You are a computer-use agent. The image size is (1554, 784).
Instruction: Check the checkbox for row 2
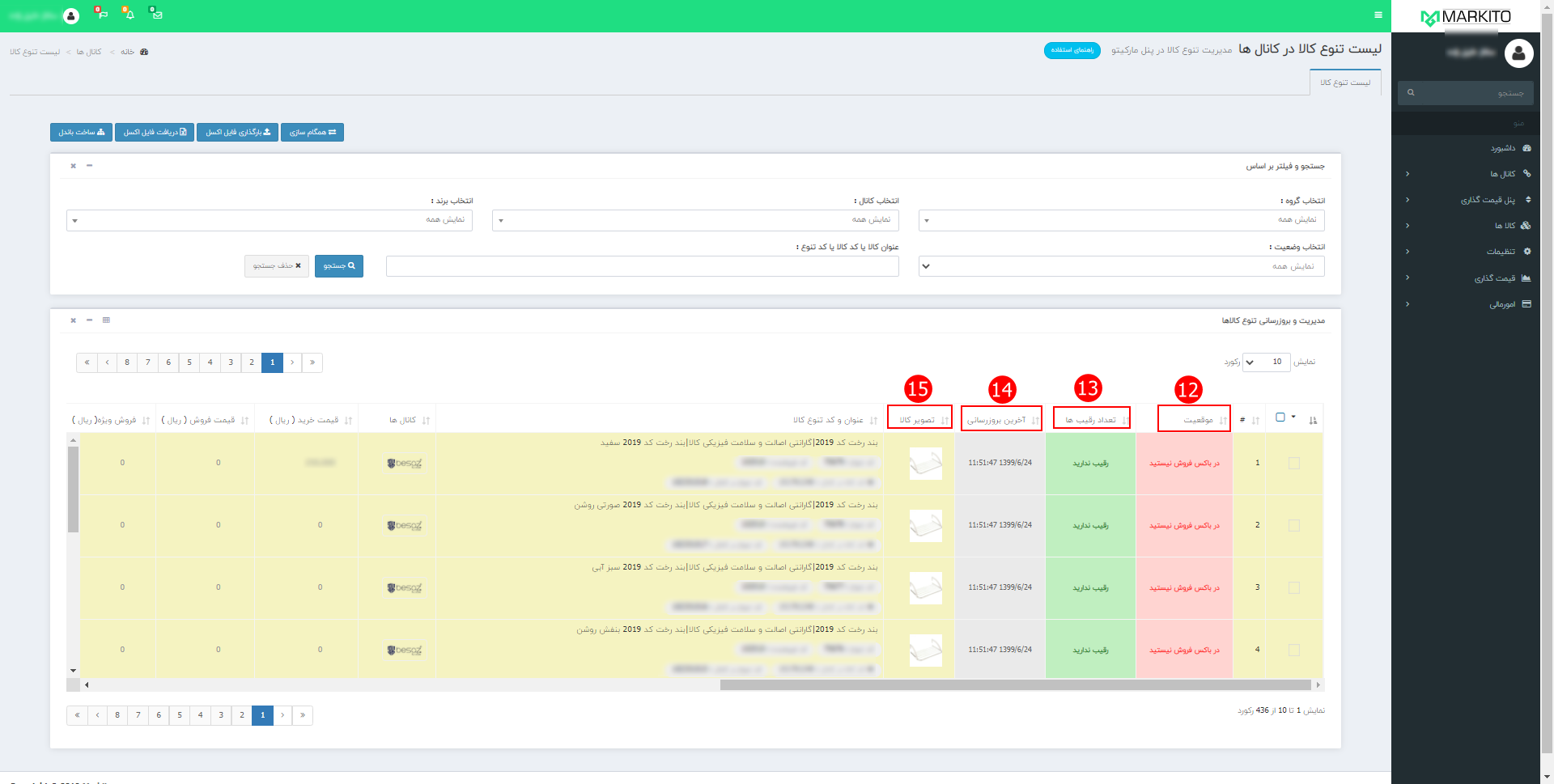[1294, 526]
